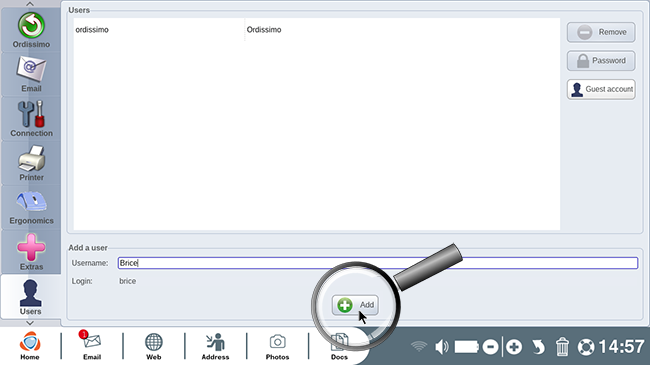Expand sidebar with the down chevron
This screenshot has height=365, width=650.
[30, 323]
